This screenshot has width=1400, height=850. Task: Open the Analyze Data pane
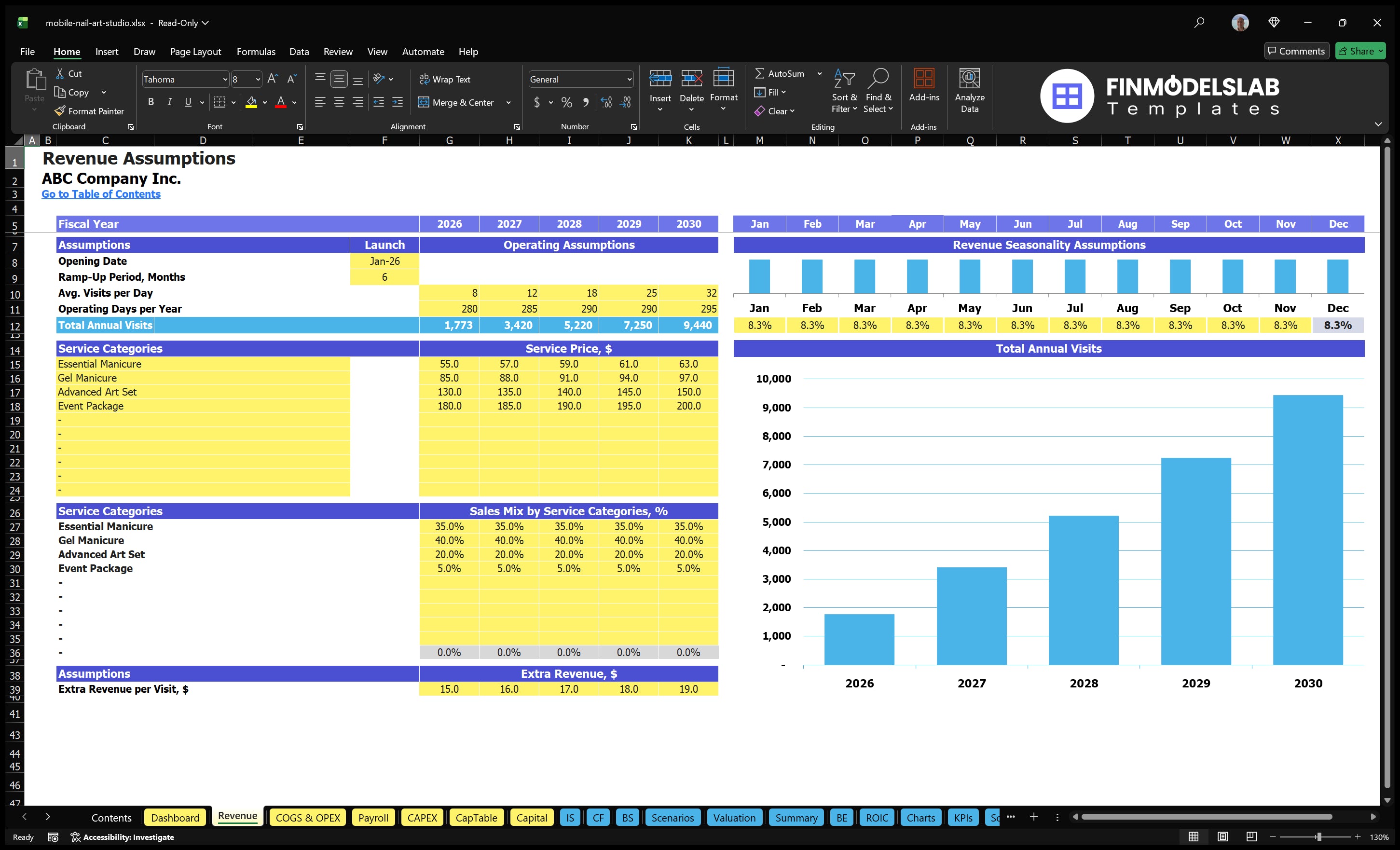pyautogui.click(x=969, y=91)
